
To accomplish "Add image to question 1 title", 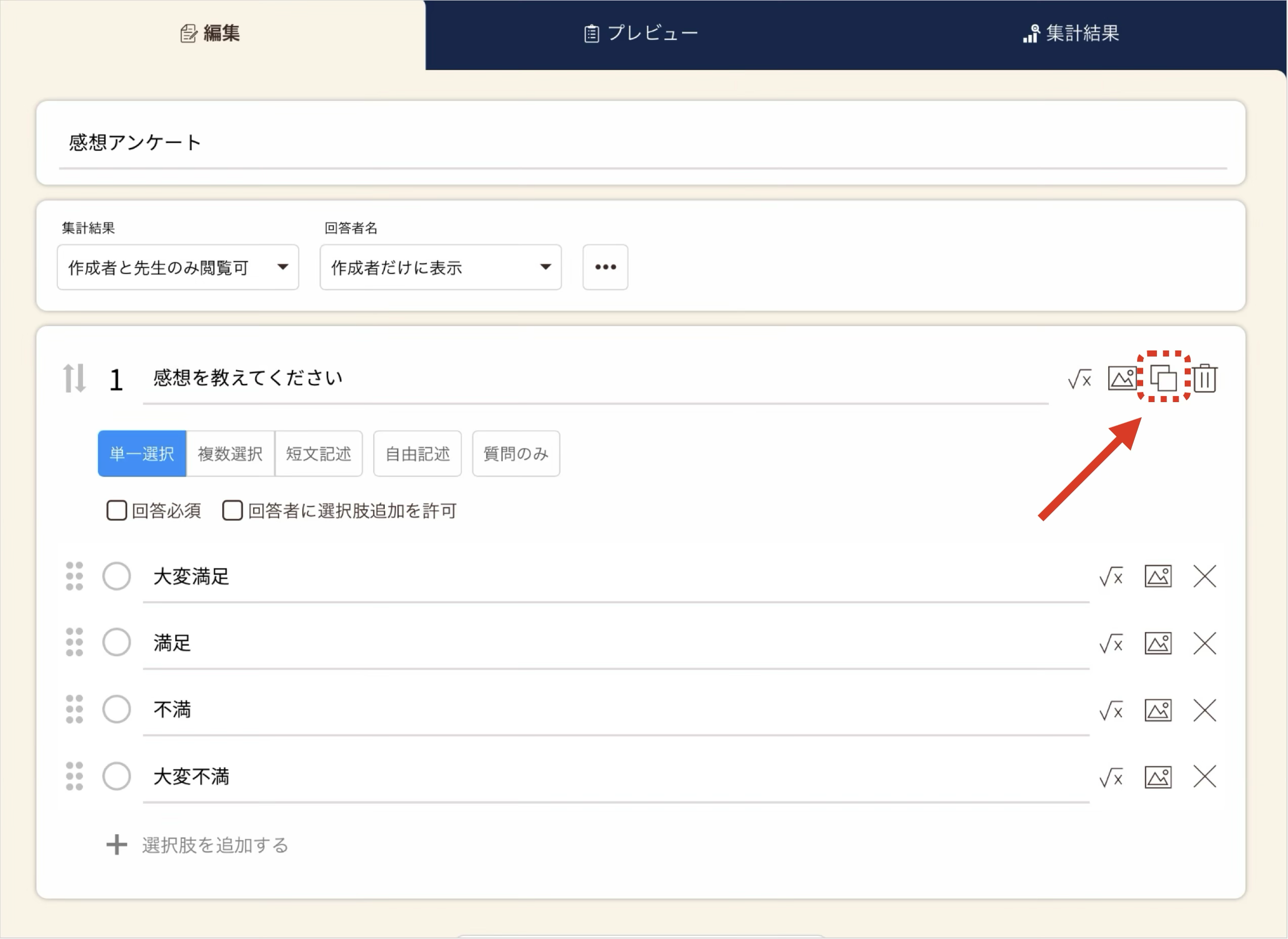I will [1121, 378].
